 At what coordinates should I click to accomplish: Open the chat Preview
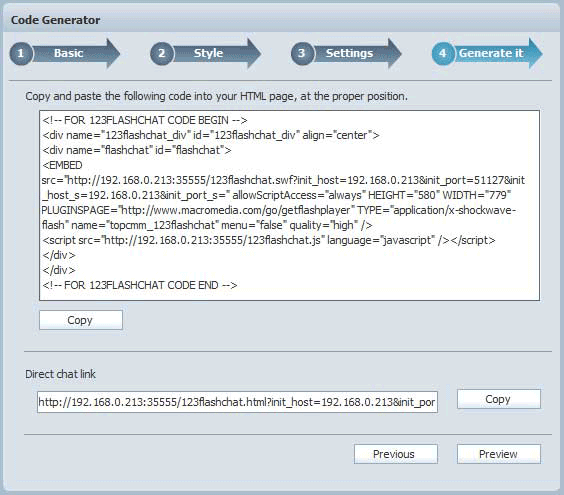(499, 454)
